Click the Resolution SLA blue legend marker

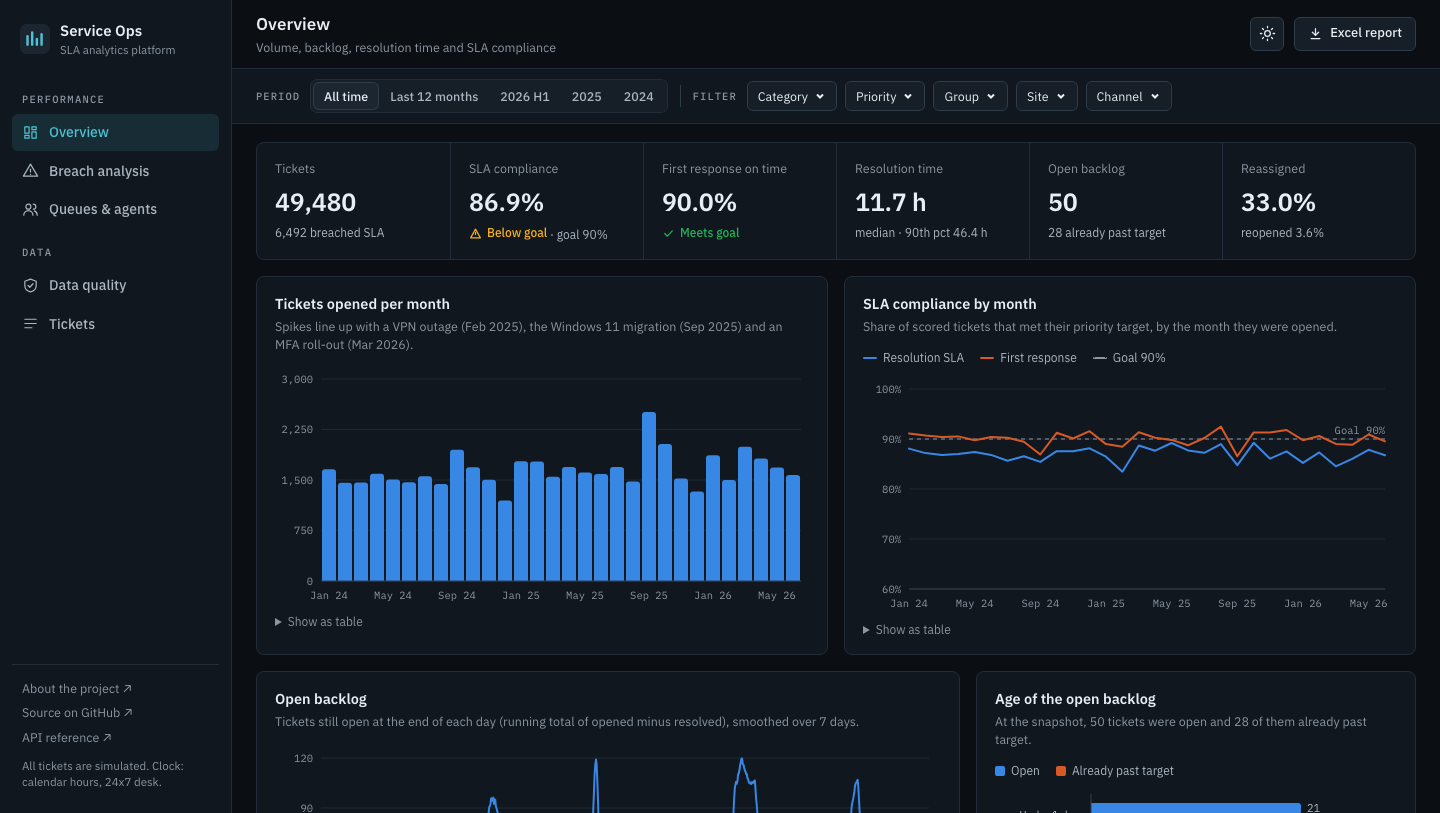pos(870,358)
